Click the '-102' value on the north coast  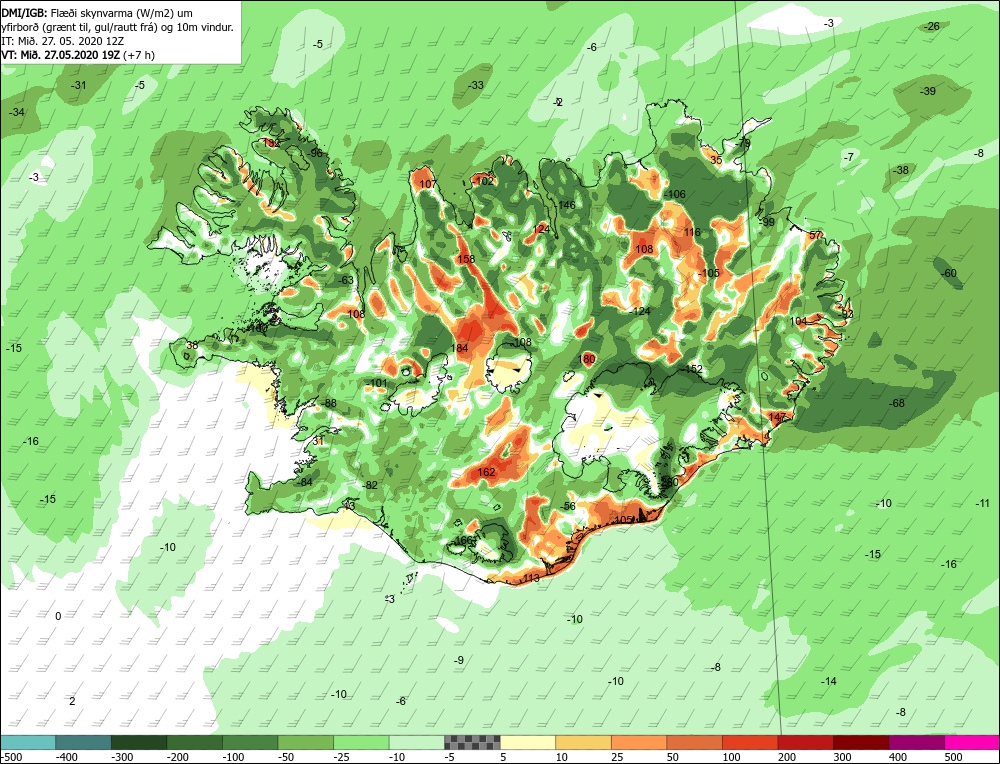click(x=483, y=181)
